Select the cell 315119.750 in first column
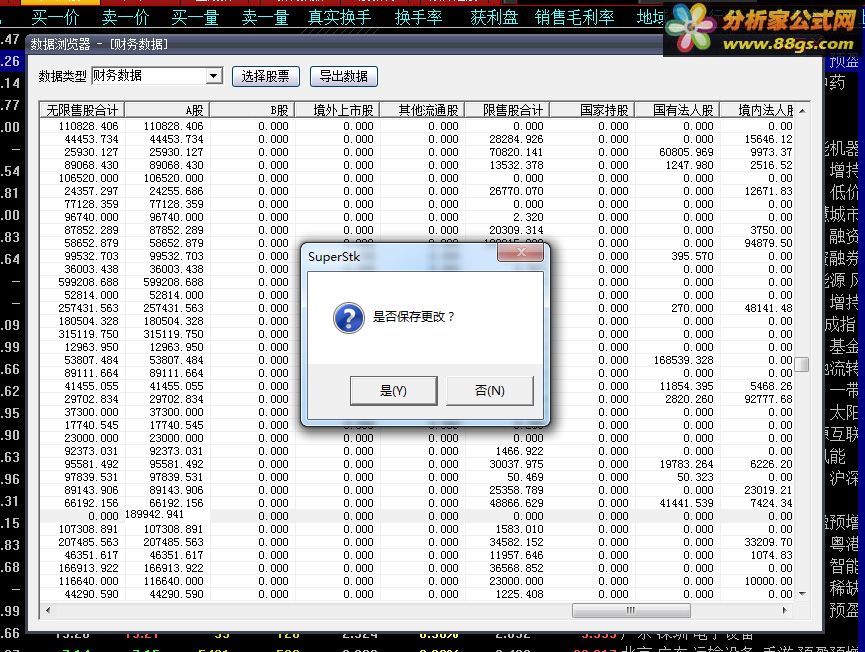 [x=88, y=334]
